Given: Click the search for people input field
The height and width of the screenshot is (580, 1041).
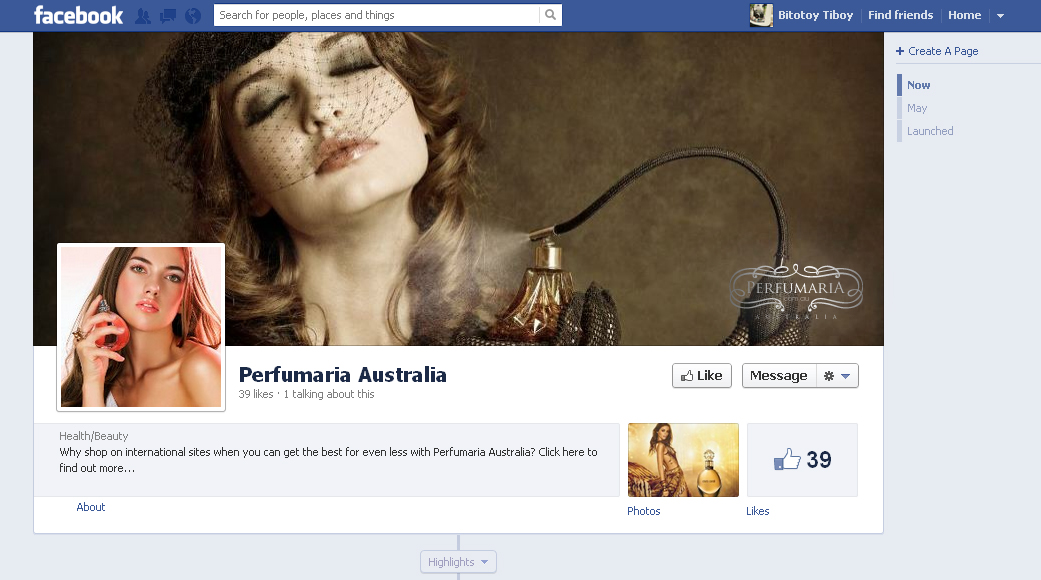Looking at the screenshot, I should pos(377,15).
